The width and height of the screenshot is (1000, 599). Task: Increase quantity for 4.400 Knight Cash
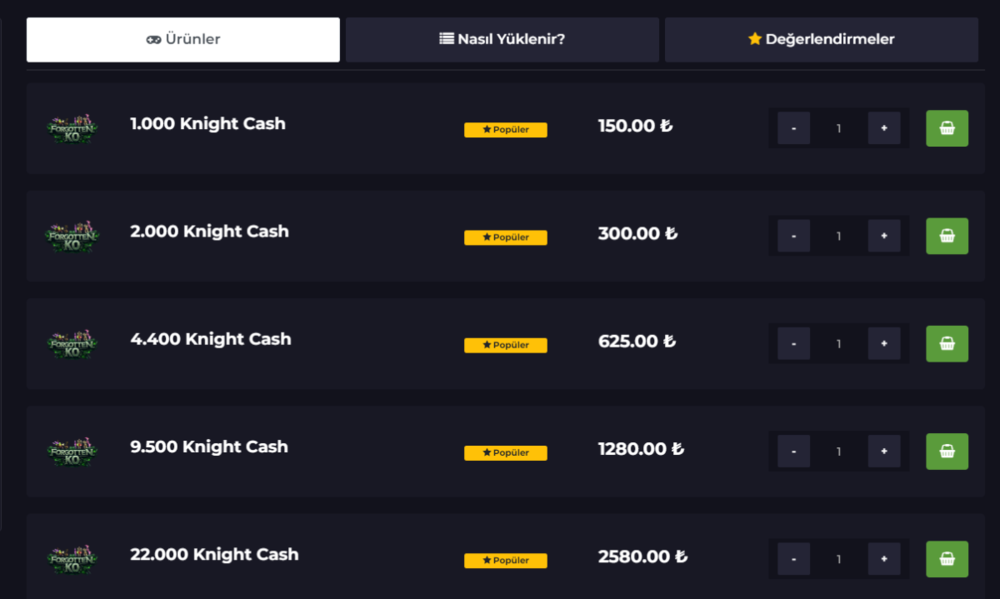(x=884, y=344)
